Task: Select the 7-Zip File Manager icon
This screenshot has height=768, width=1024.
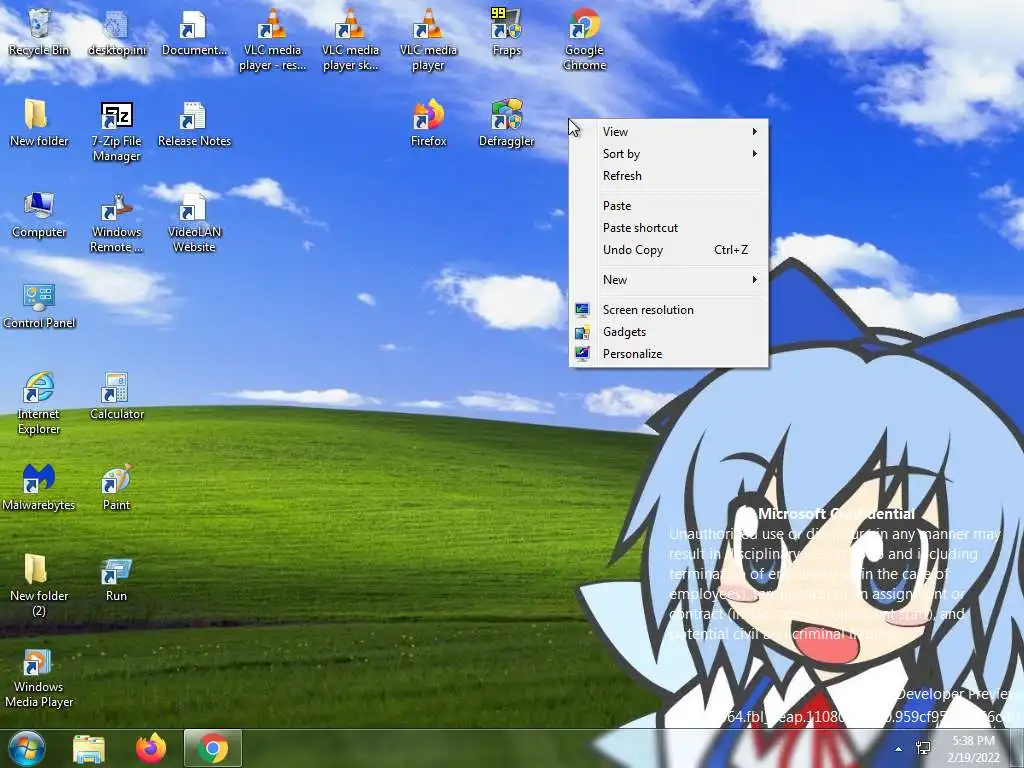Action: click(x=116, y=131)
